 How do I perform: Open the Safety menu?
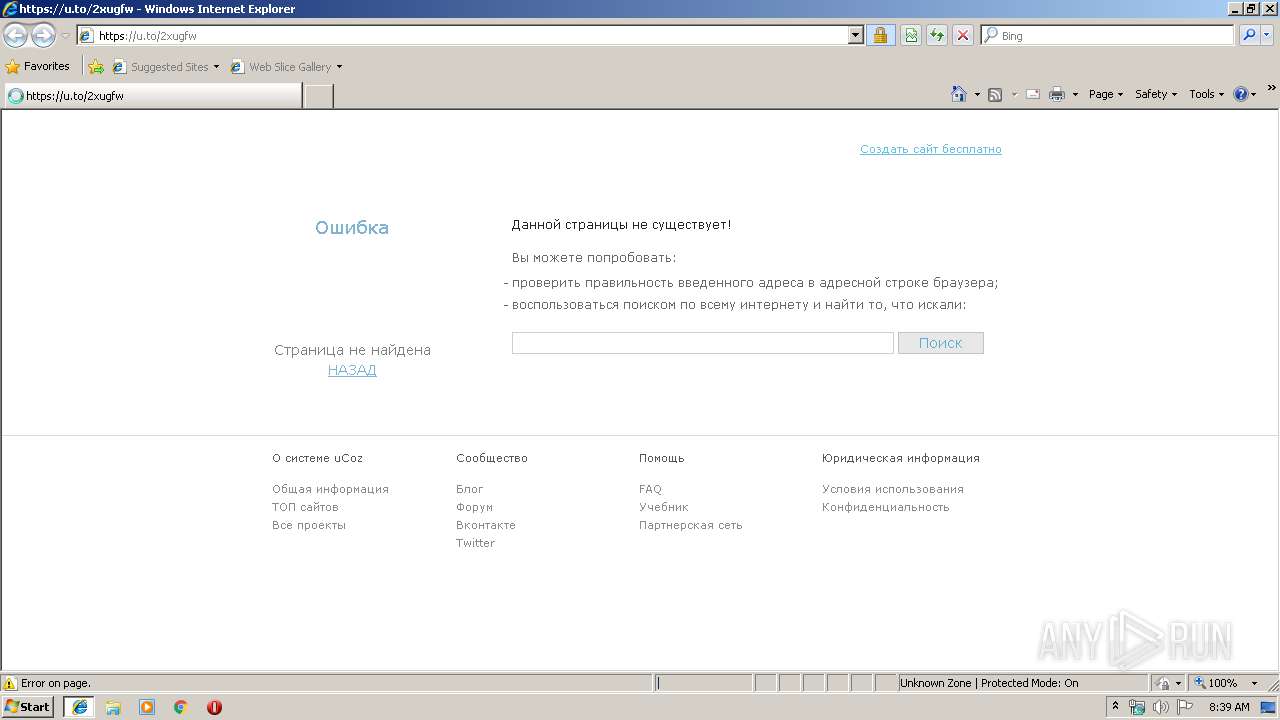(1156, 94)
